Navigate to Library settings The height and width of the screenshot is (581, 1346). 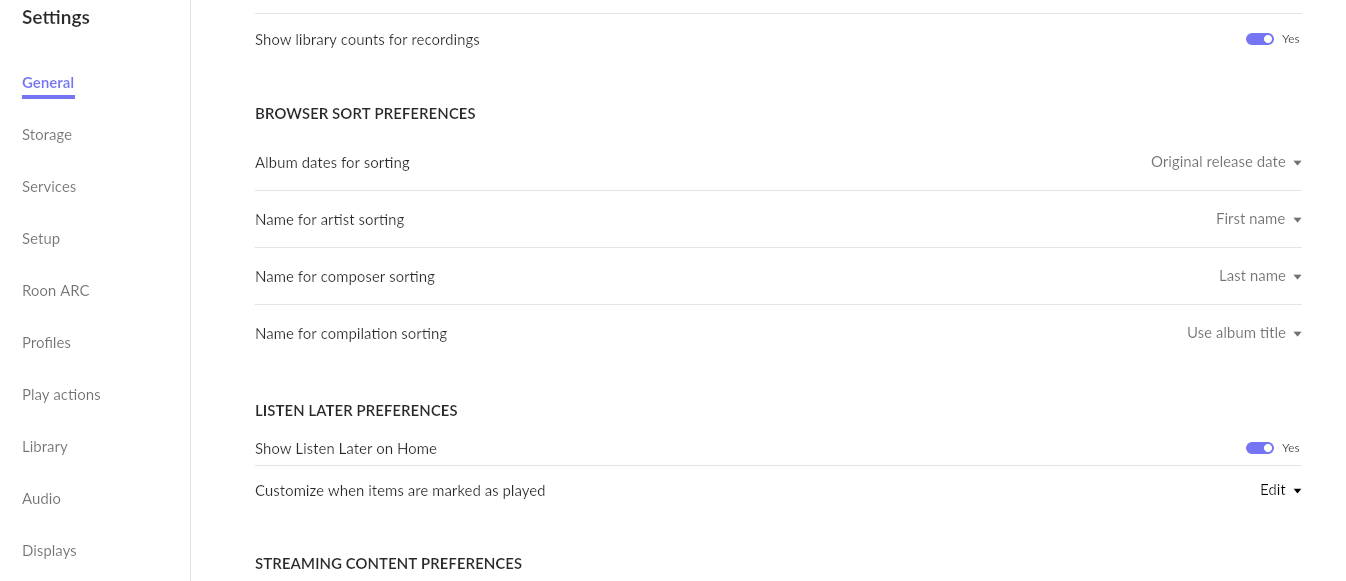point(45,447)
